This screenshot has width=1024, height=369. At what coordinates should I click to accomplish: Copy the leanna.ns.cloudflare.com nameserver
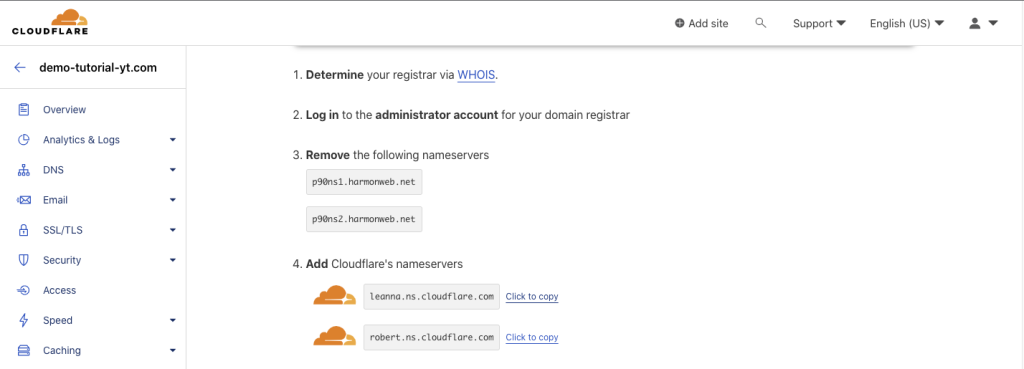(532, 297)
